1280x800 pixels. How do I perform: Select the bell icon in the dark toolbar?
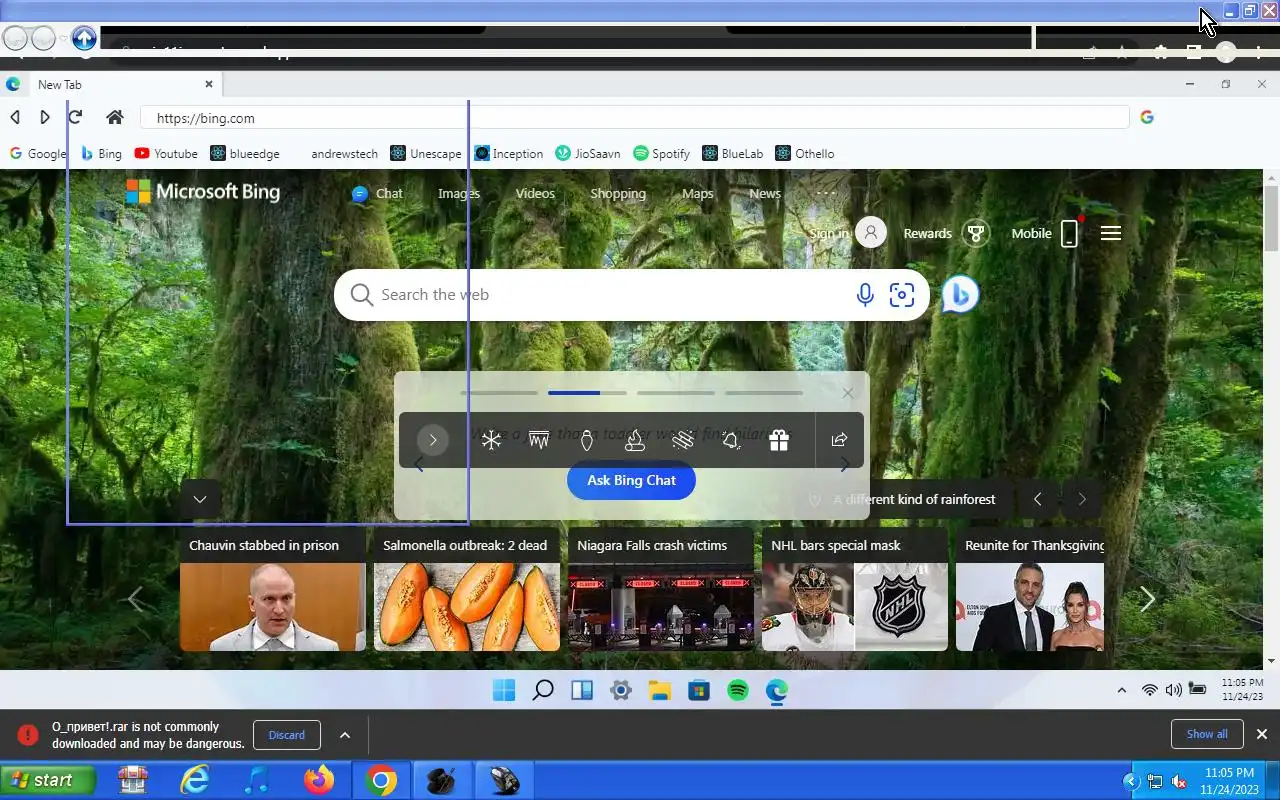click(x=731, y=440)
